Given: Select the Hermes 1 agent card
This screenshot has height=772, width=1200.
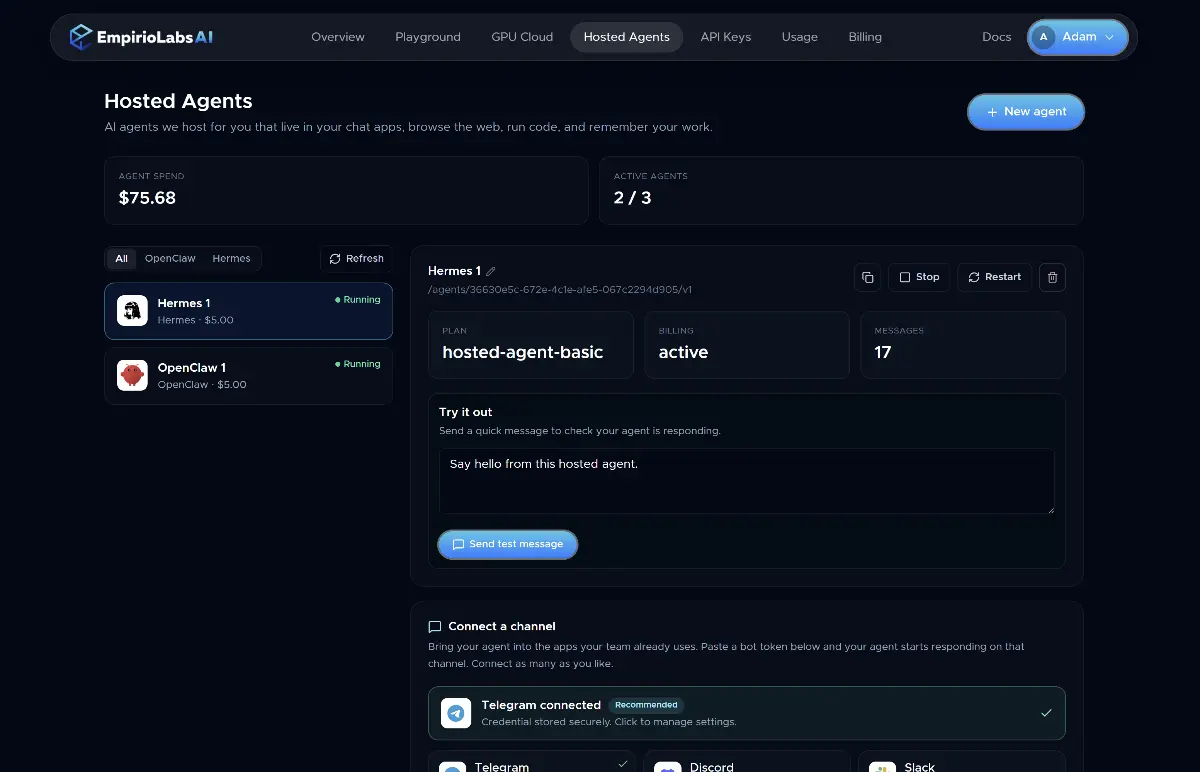Looking at the screenshot, I should point(248,311).
